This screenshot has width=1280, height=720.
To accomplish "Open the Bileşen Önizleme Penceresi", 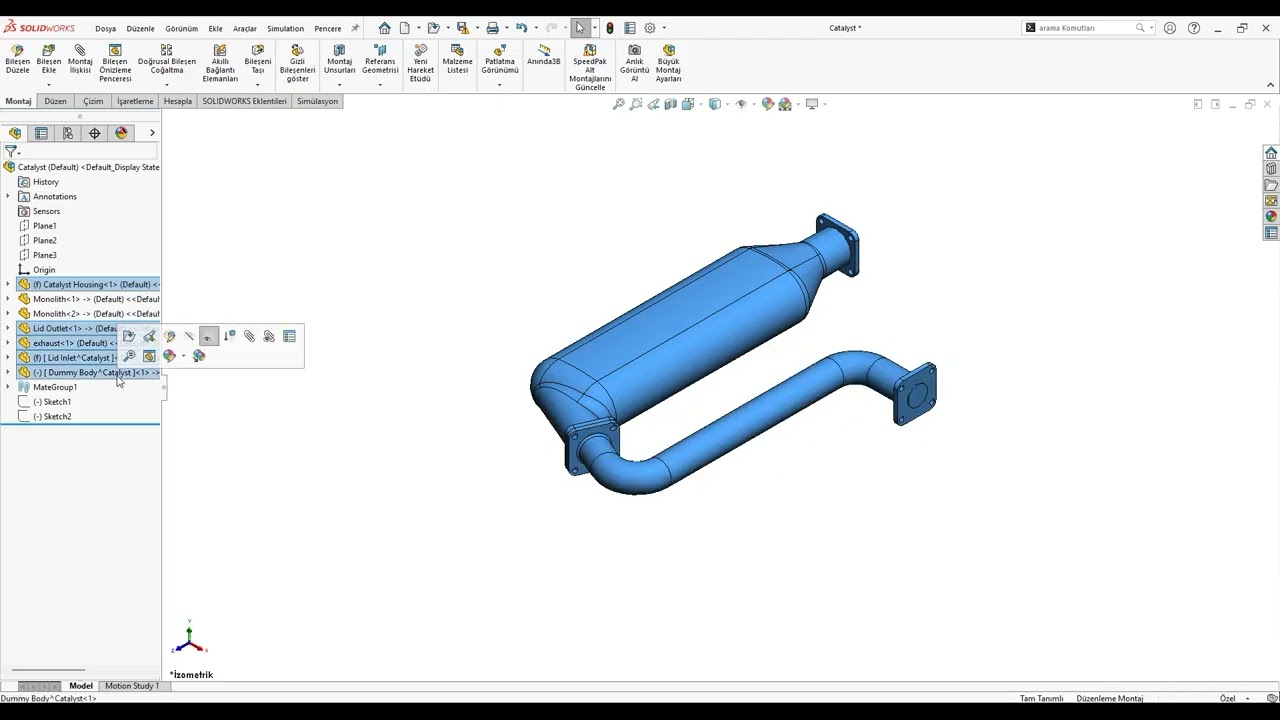I will (115, 63).
